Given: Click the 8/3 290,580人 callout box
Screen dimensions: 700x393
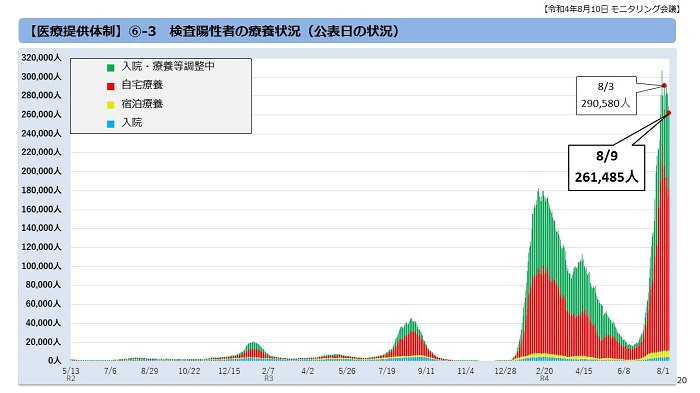Looking at the screenshot, I should (x=606, y=96).
